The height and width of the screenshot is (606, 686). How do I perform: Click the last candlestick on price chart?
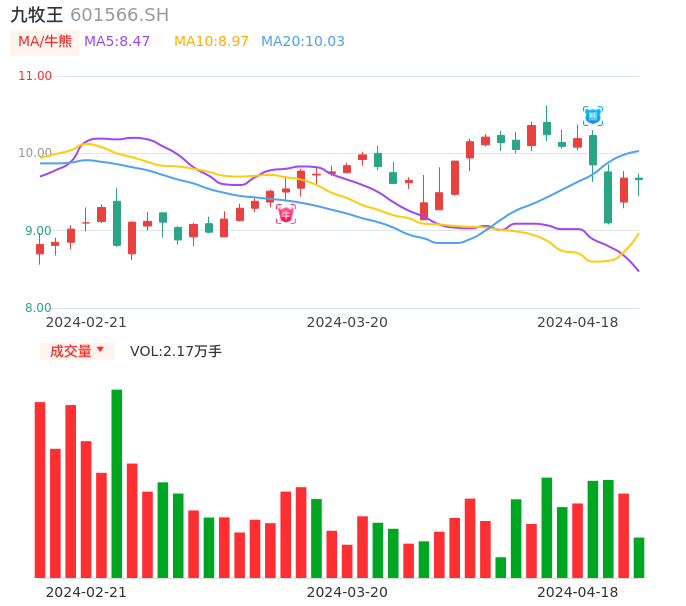tap(639, 179)
